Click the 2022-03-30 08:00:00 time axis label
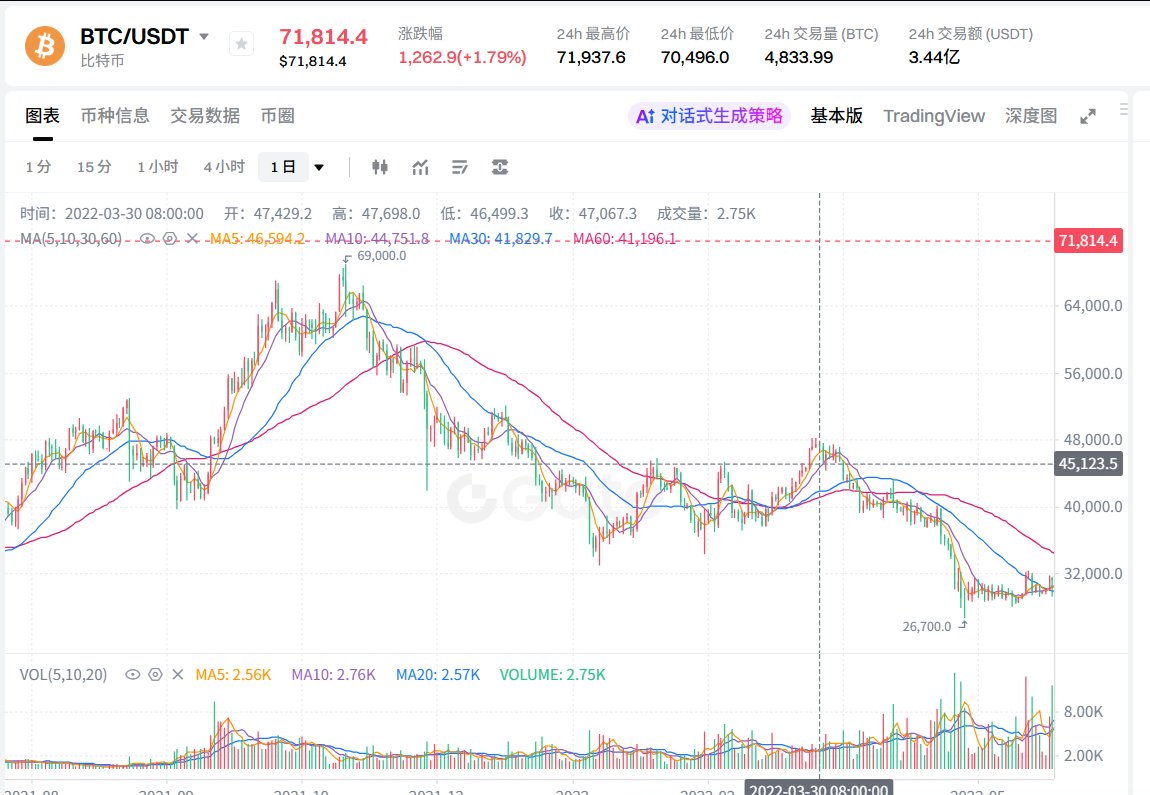 point(819,788)
